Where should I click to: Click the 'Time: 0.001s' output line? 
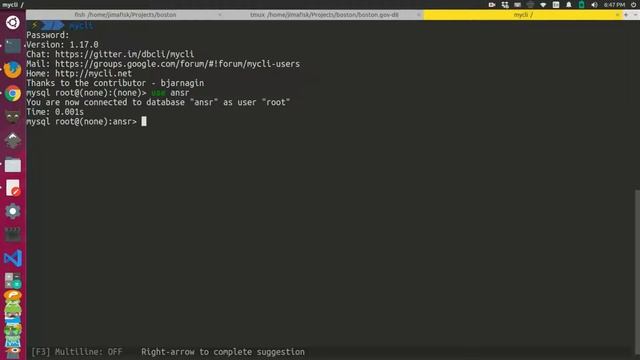click(x=55, y=112)
